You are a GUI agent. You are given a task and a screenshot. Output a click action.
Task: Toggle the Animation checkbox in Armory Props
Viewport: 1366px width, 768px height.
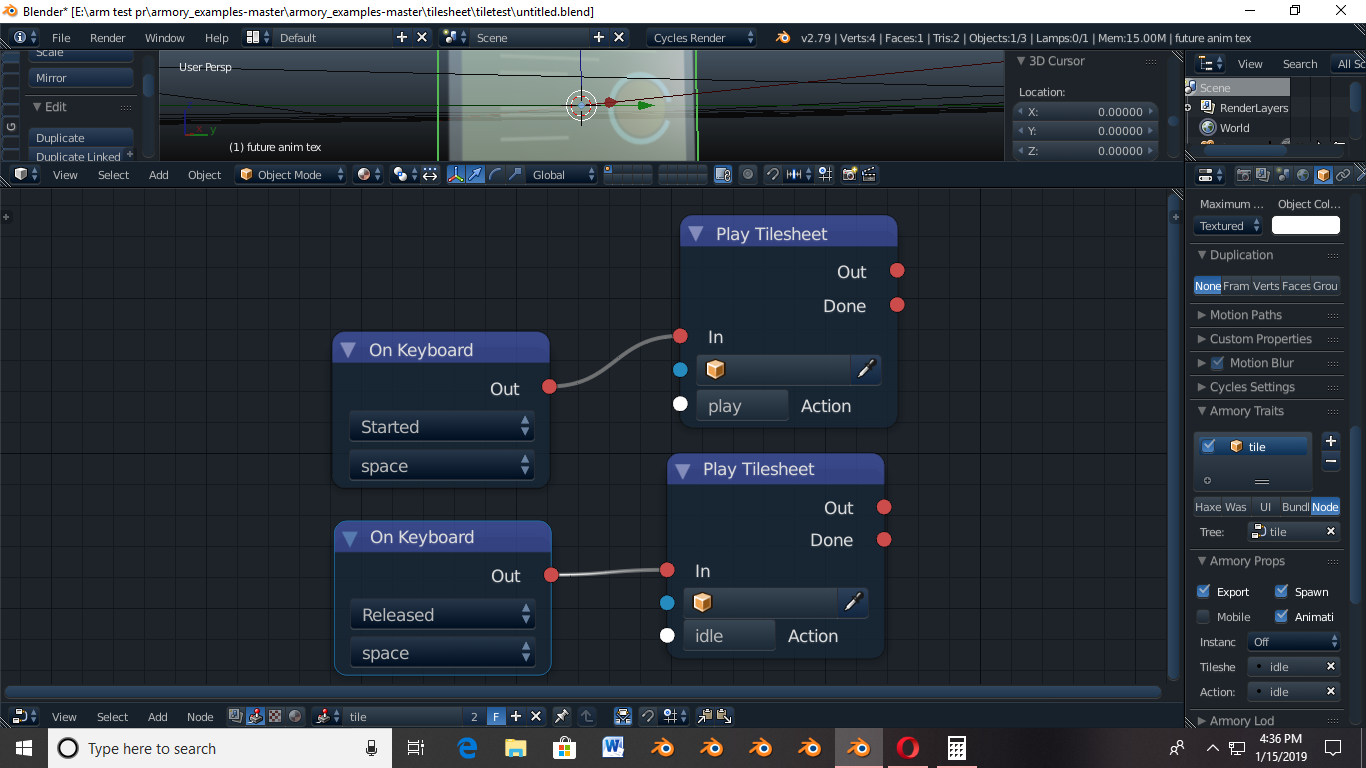(1281, 616)
